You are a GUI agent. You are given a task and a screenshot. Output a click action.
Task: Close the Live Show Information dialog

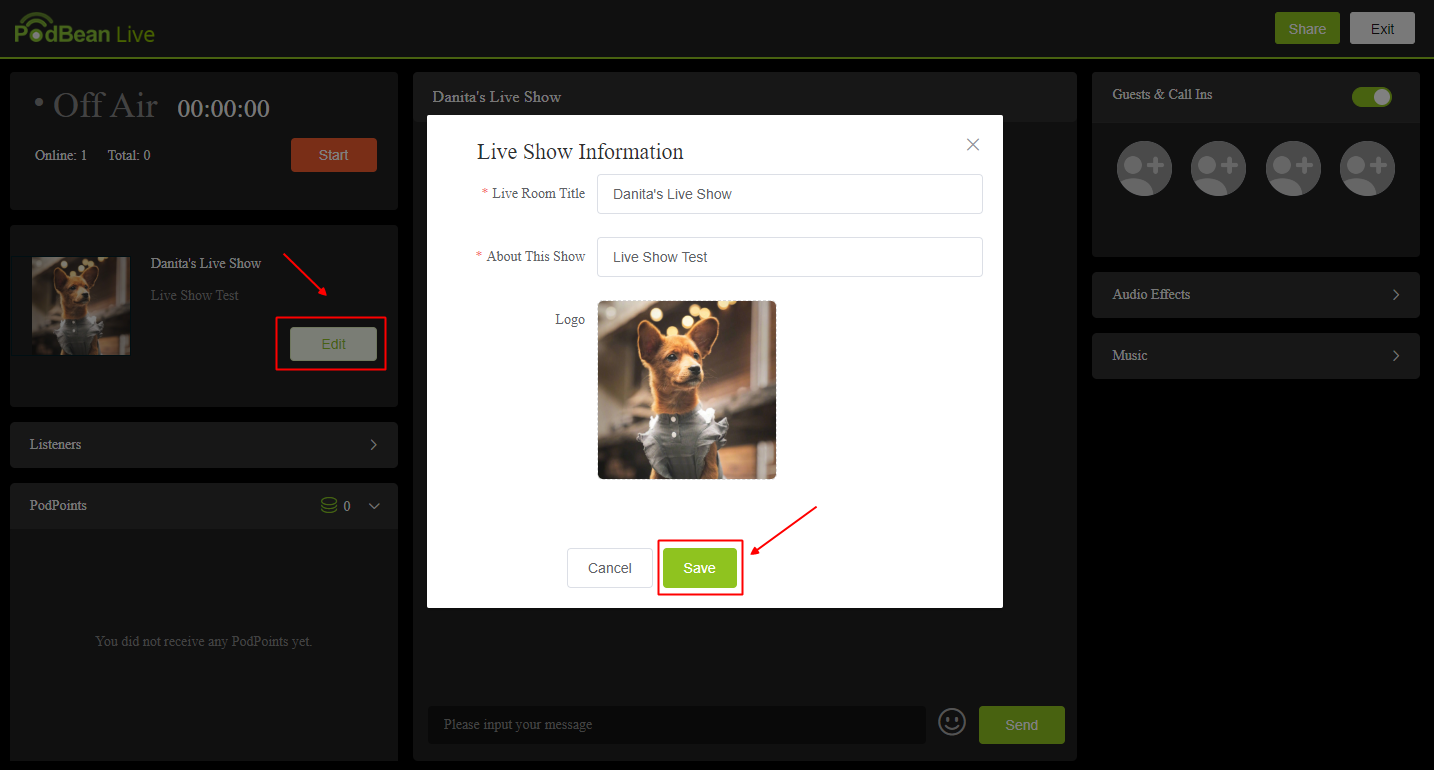972,144
